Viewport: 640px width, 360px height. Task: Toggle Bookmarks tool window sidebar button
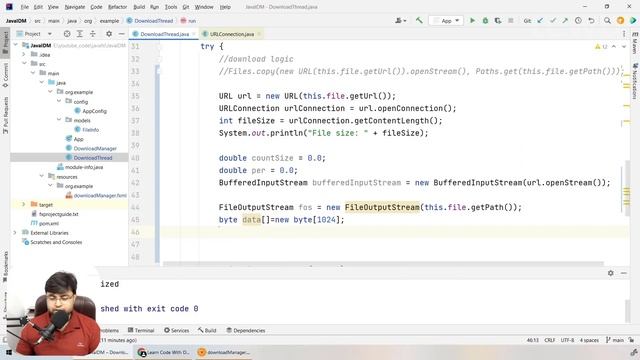[5, 267]
